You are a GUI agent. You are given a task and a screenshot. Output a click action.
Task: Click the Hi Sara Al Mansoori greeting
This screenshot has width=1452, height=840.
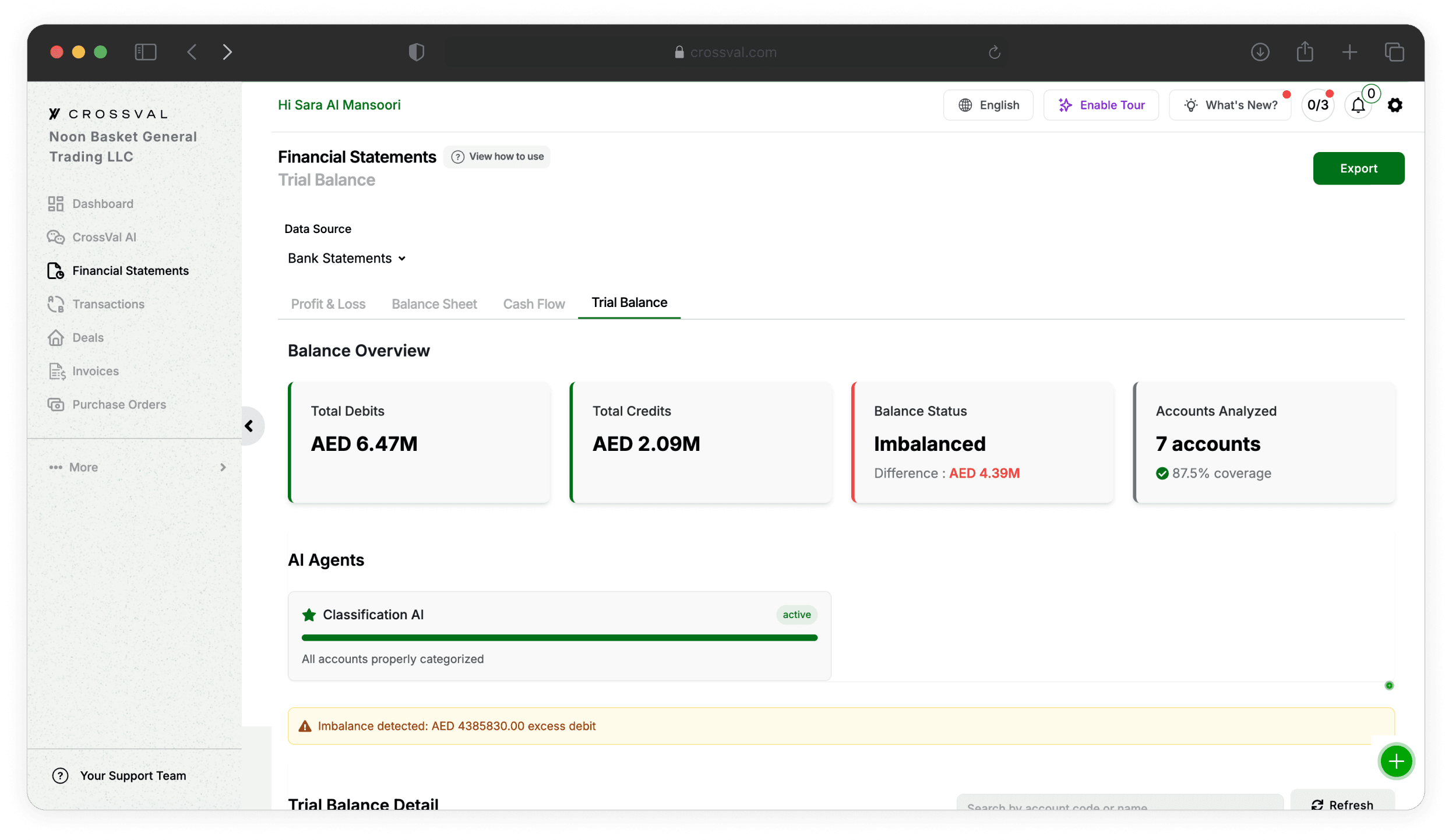339,105
